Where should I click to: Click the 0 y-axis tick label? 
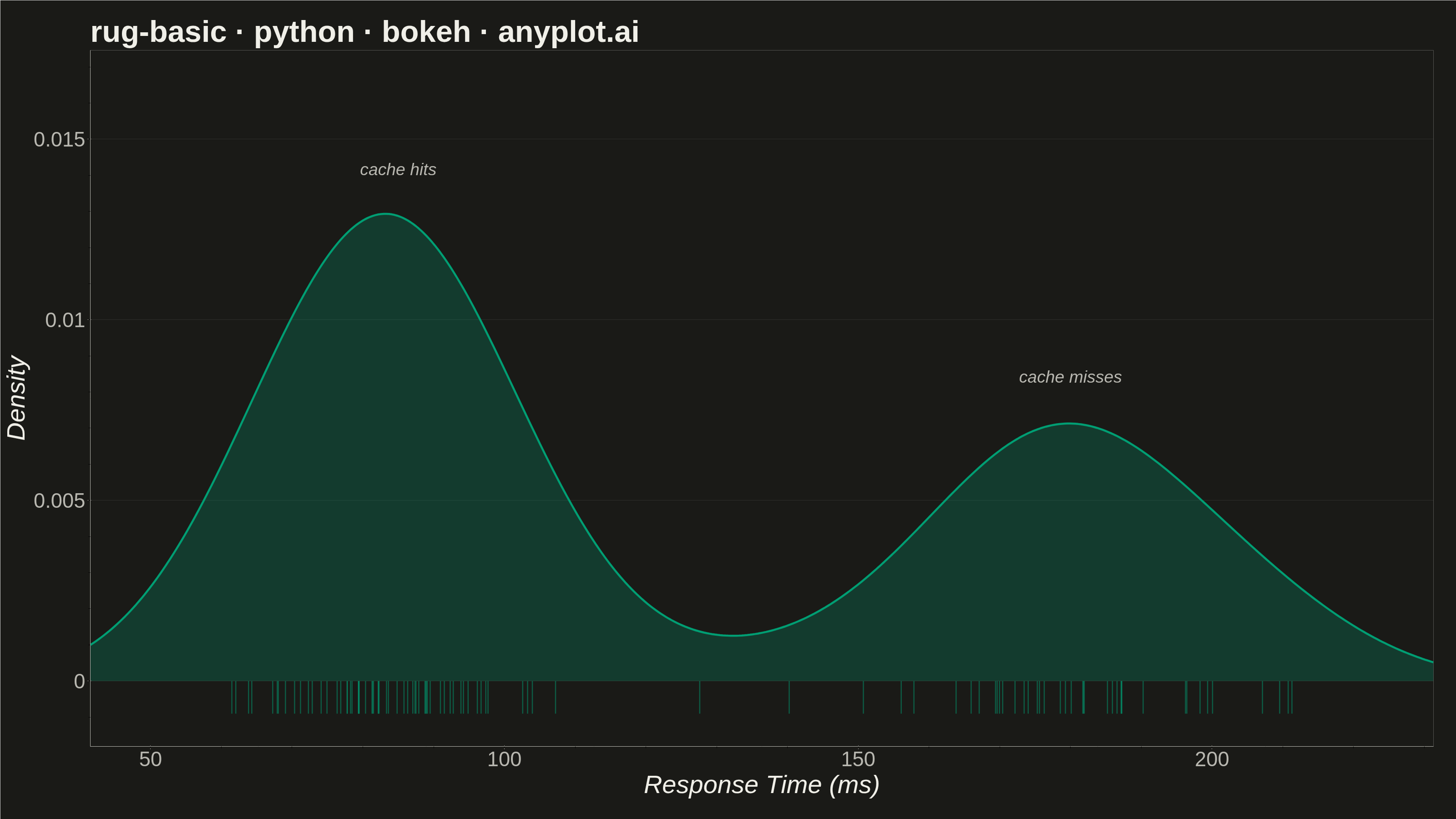79,681
